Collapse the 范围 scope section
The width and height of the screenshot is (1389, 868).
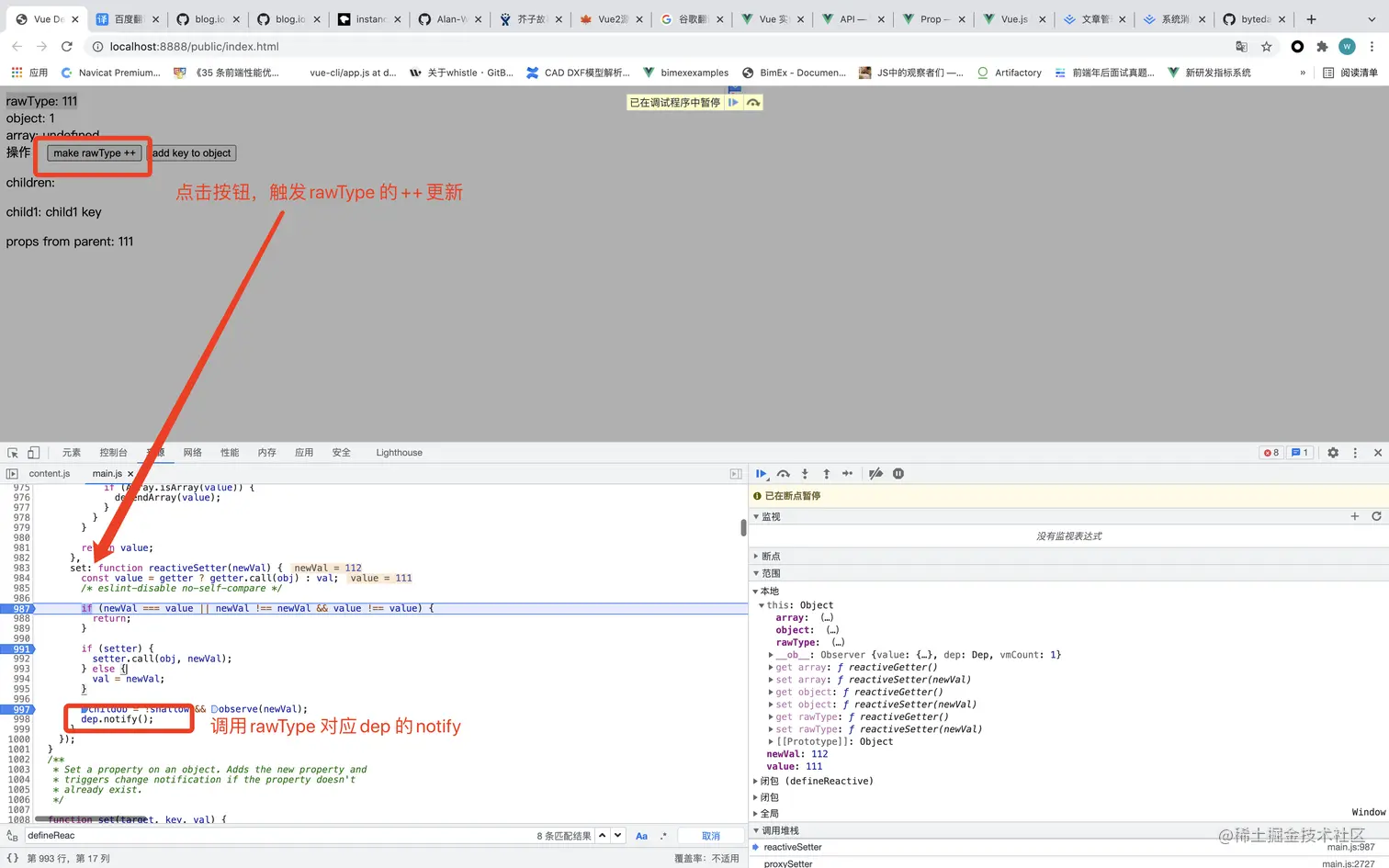pos(756,573)
